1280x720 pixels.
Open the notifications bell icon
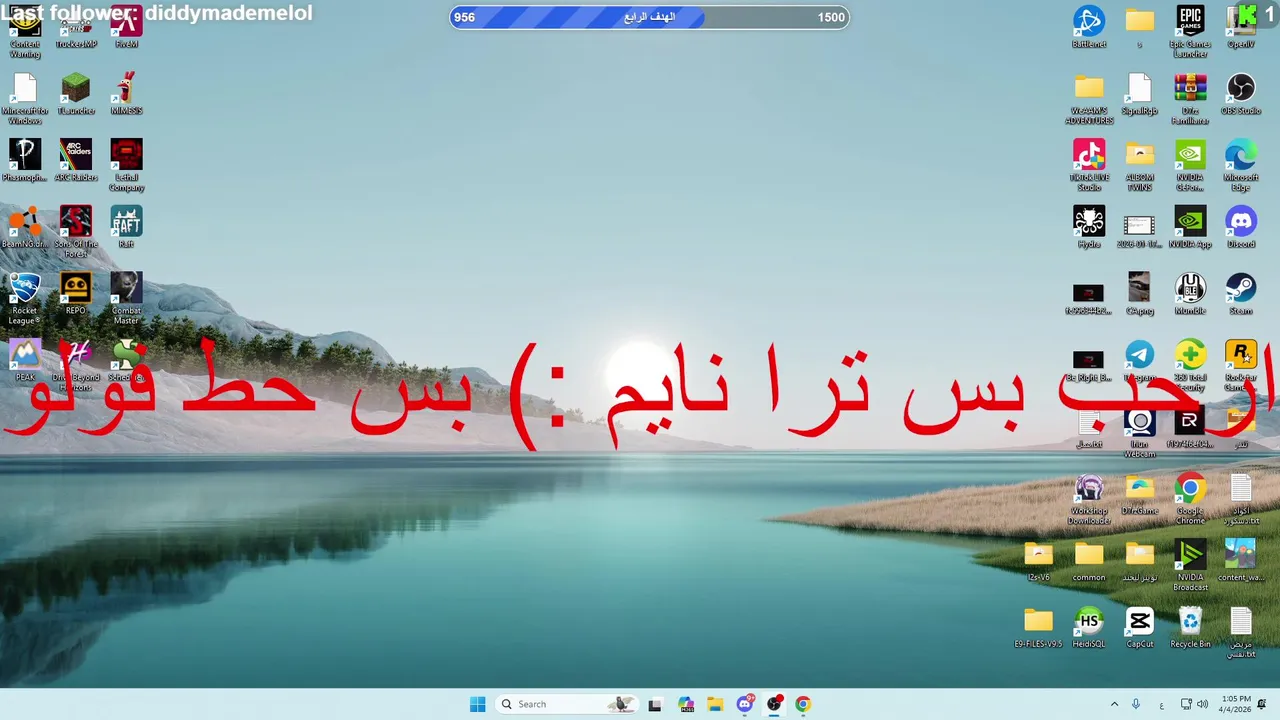coord(1262,704)
